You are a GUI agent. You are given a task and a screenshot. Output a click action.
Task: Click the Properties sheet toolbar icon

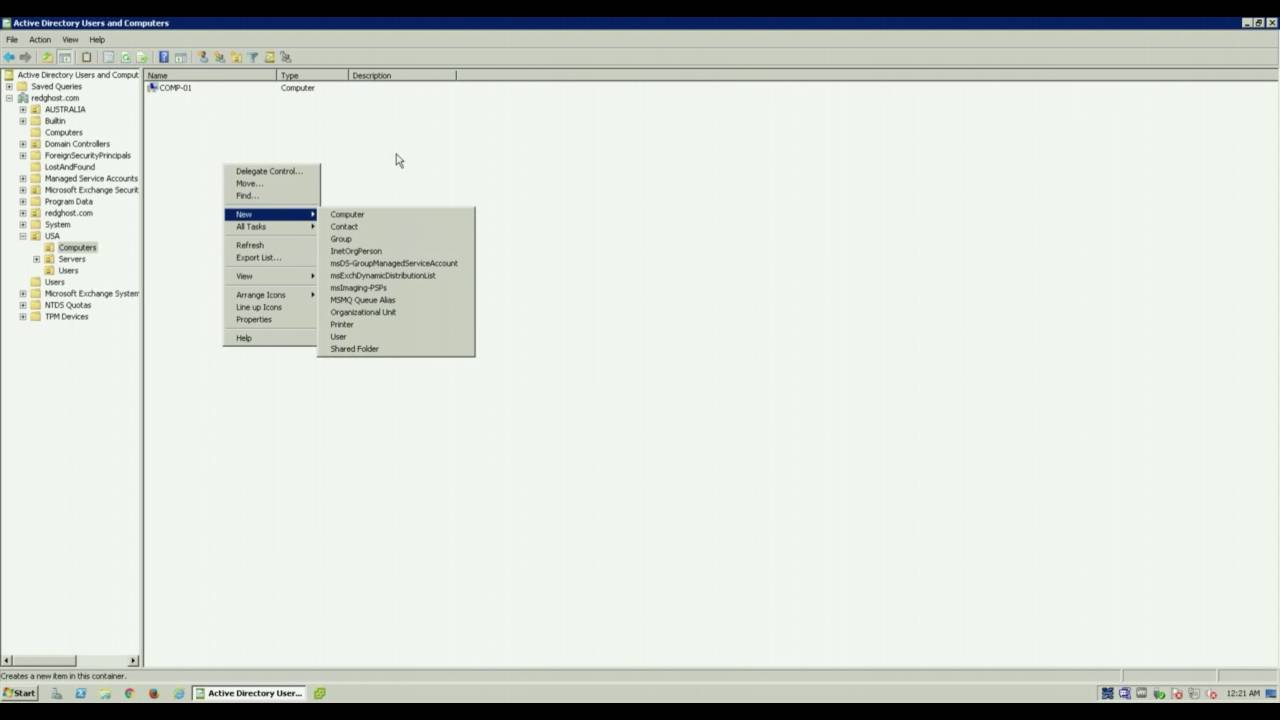pyautogui.click(x=108, y=57)
